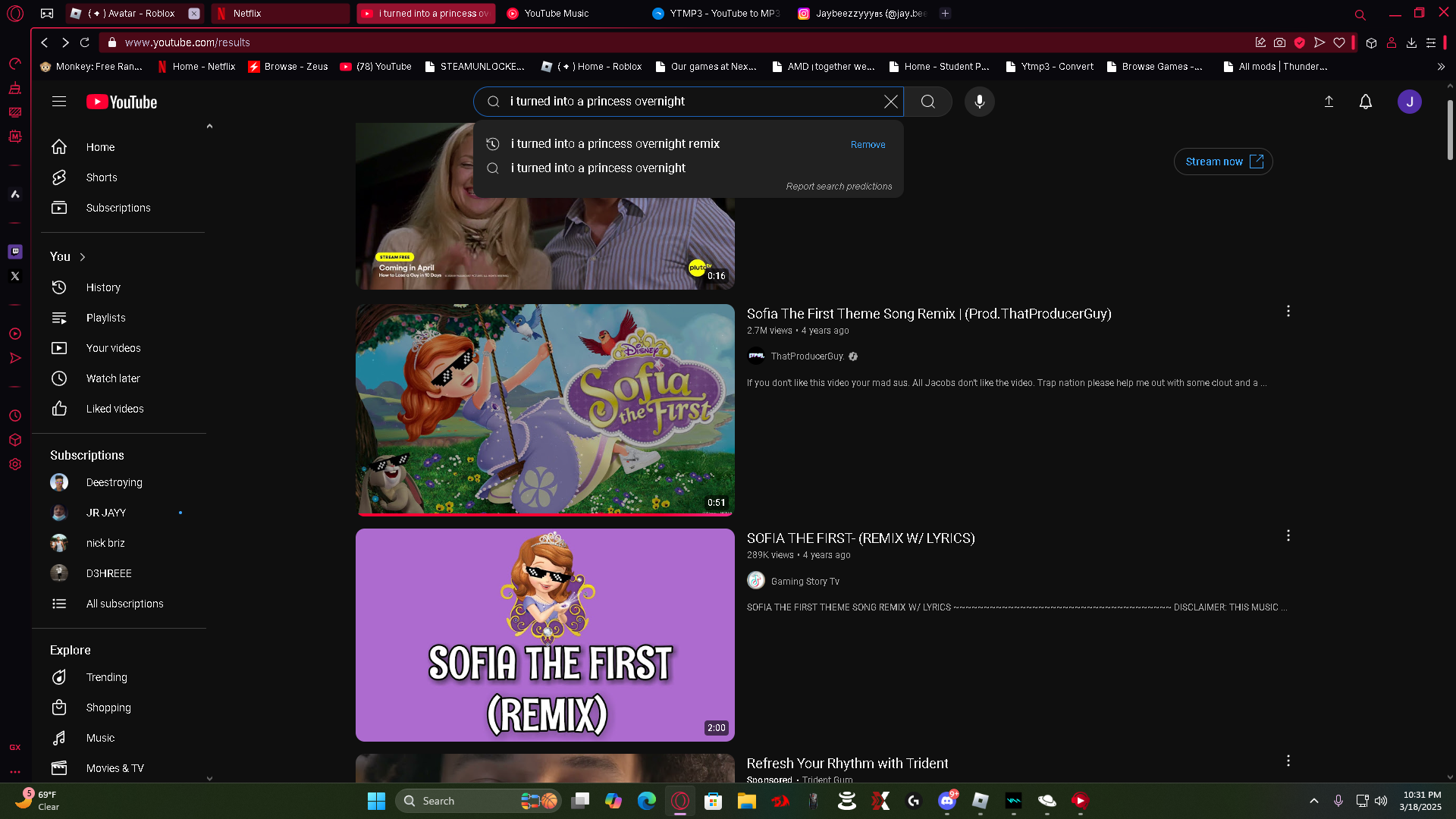Image resolution: width=1456 pixels, height=819 pixels.
Task: Open the Create upload icon
Action: 1329,102
